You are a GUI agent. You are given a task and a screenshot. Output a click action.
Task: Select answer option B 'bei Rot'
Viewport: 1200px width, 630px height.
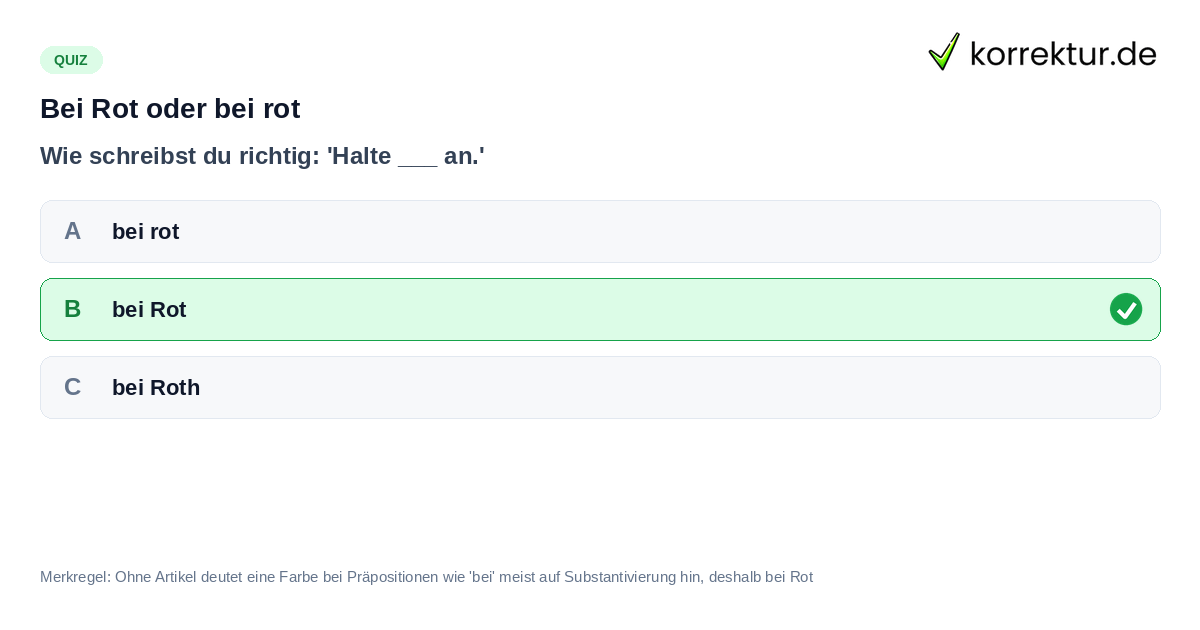[x=600, y=309]
